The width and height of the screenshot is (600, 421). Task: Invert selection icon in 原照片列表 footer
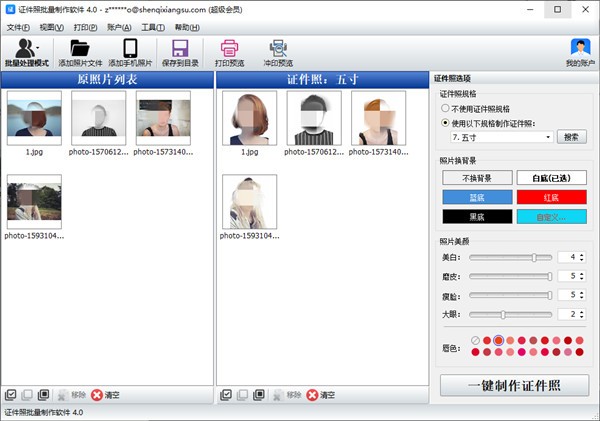pyautogui.click(x=43, y=395)
